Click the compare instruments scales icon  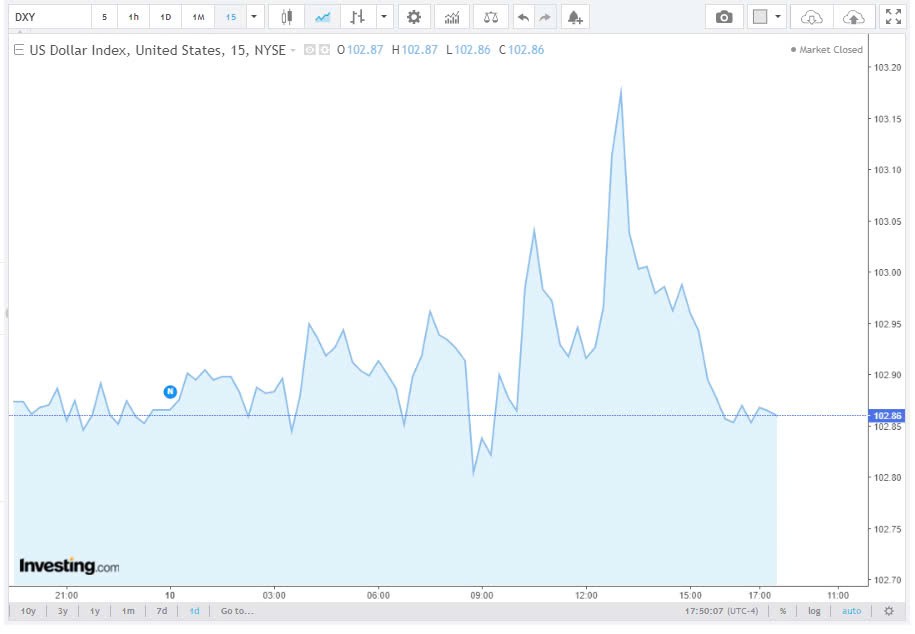click(490, 16)
